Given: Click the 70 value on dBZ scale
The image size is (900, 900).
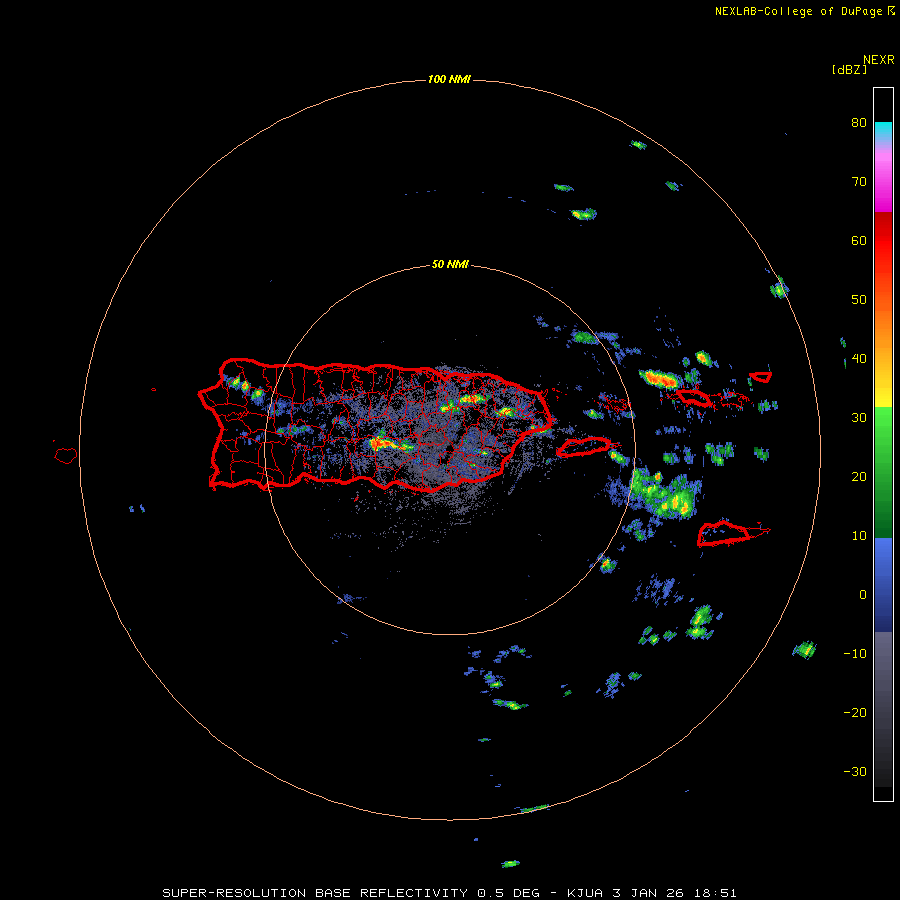Looking at the screenshot, I should click(x=859, y=182).
